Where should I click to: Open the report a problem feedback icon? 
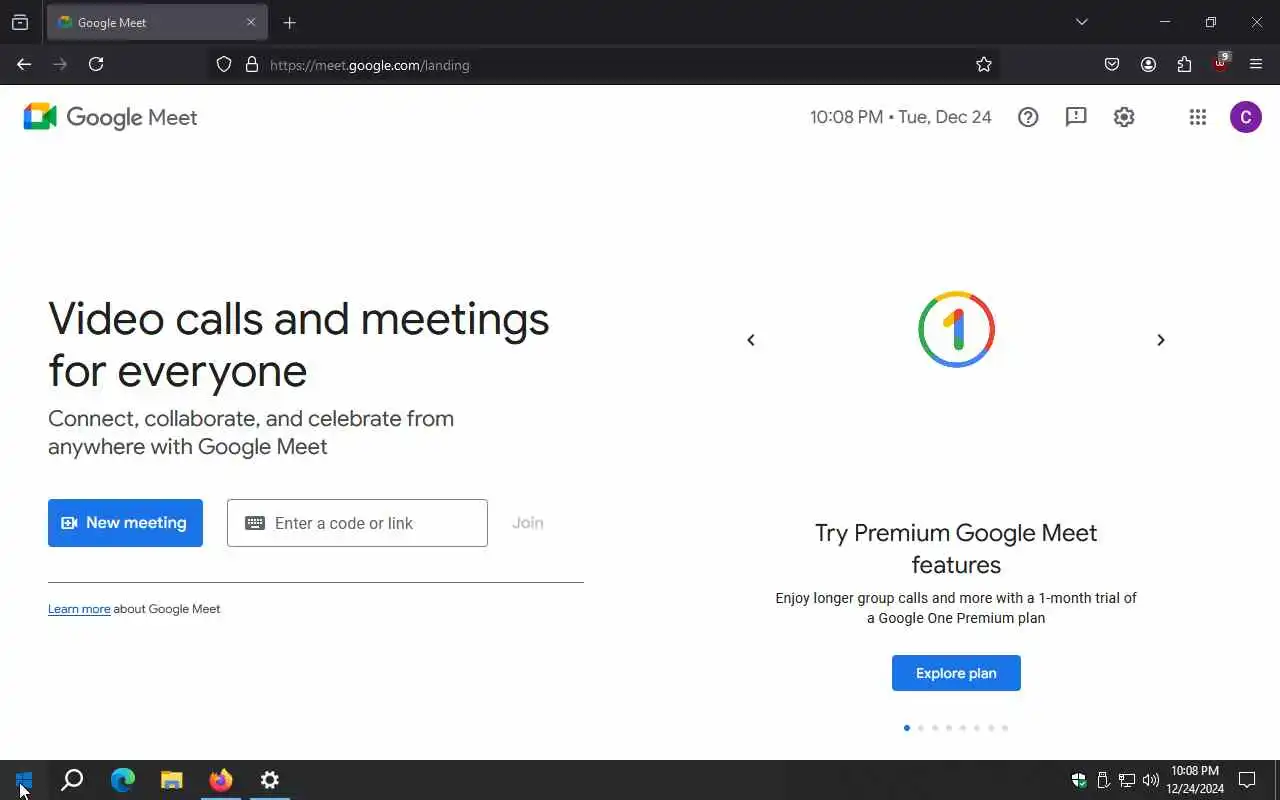[x=1076, y=117]
